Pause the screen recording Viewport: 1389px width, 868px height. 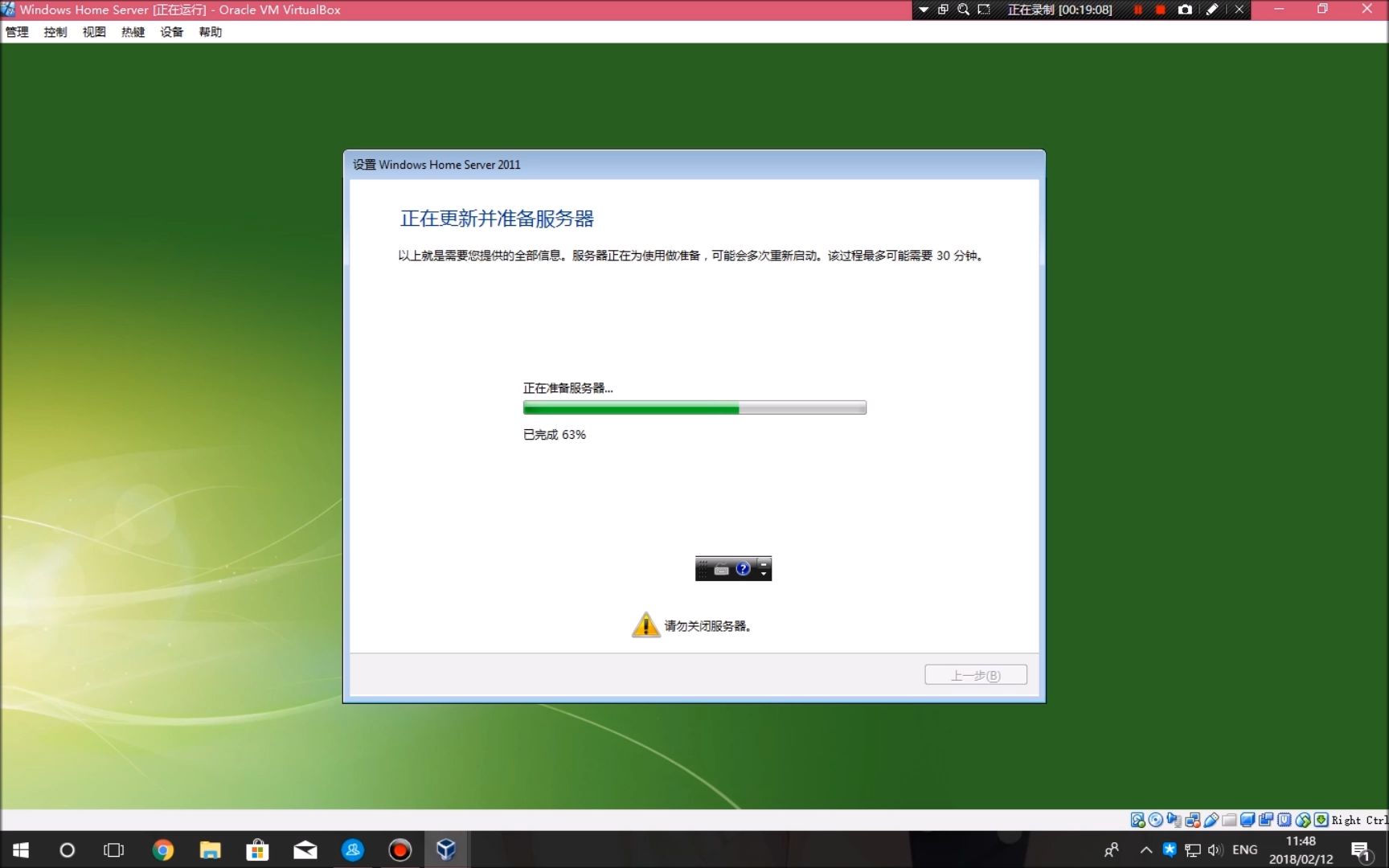pyautogui.click(x=1138, y=10)
